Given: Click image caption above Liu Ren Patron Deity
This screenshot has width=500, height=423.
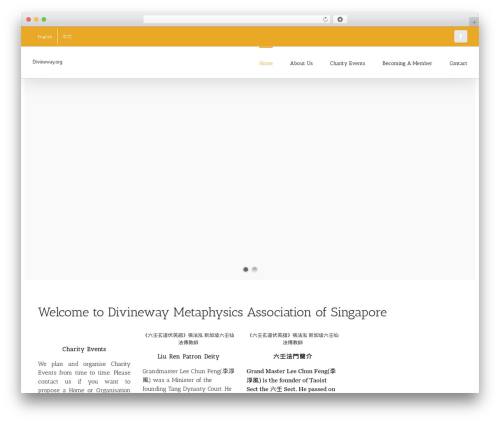Looking at the screenshot, I should click(x=188, y=339).
